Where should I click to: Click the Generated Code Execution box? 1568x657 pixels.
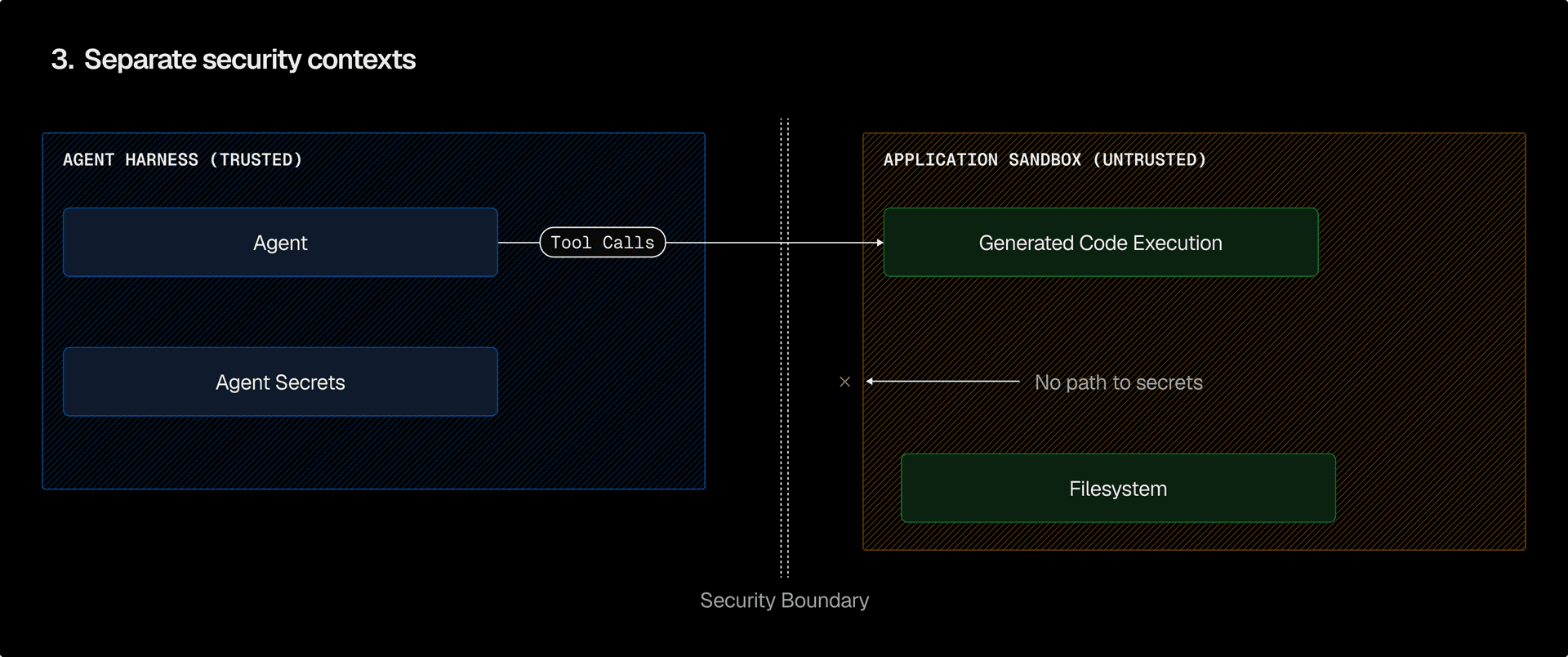click(x=1100, y=243)
